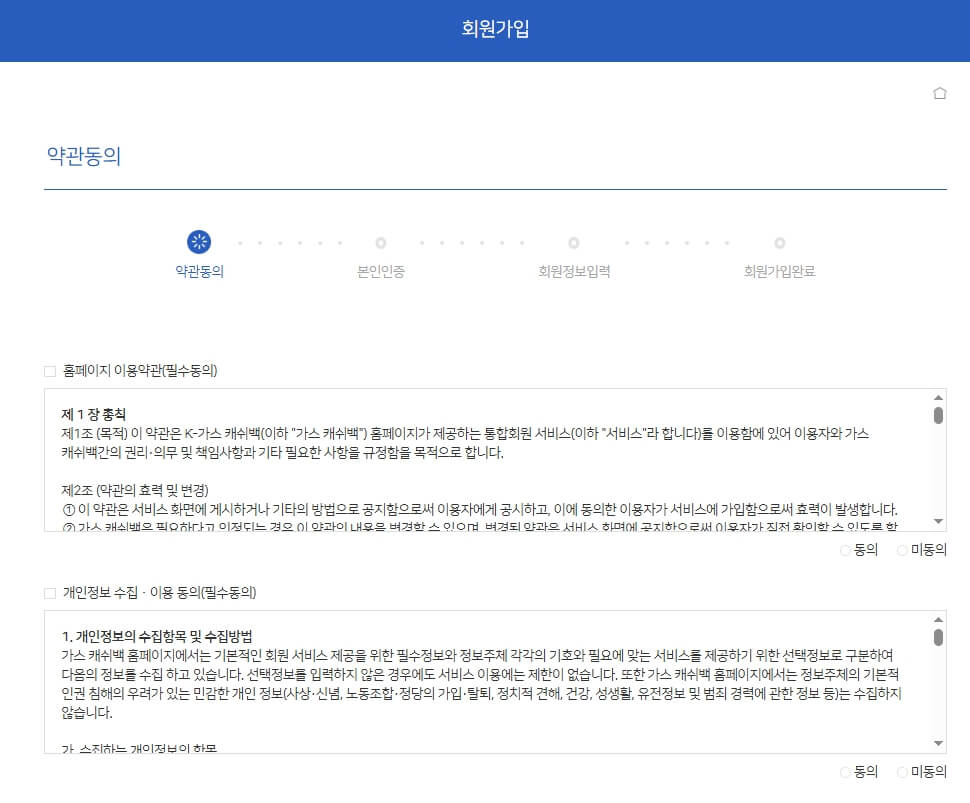Select 미동의 radio under the usage terms
Image resolution: width=970 pixels, height=803 pixels.
click(x=903, y=548)
